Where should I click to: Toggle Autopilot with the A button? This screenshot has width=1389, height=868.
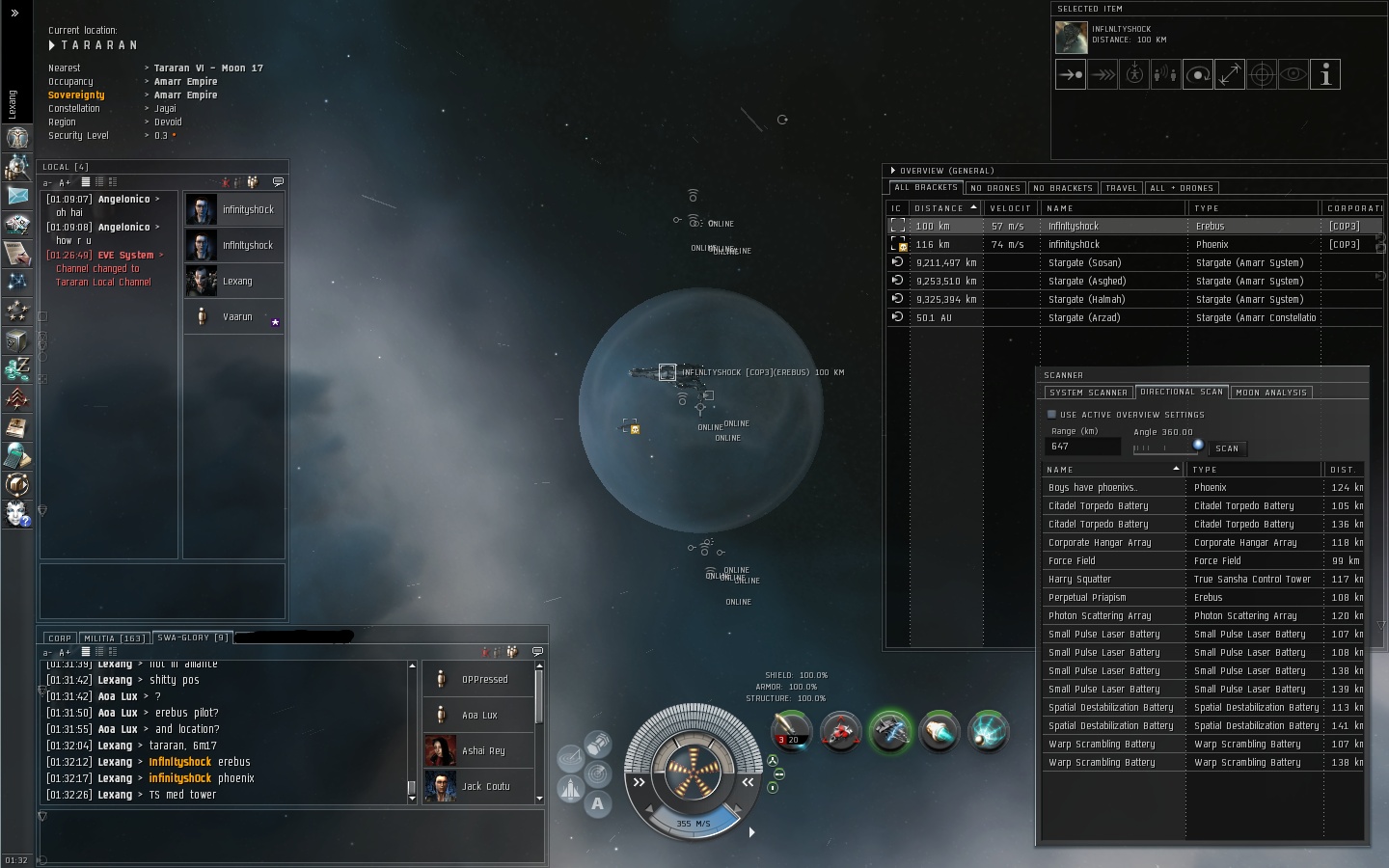597,803
